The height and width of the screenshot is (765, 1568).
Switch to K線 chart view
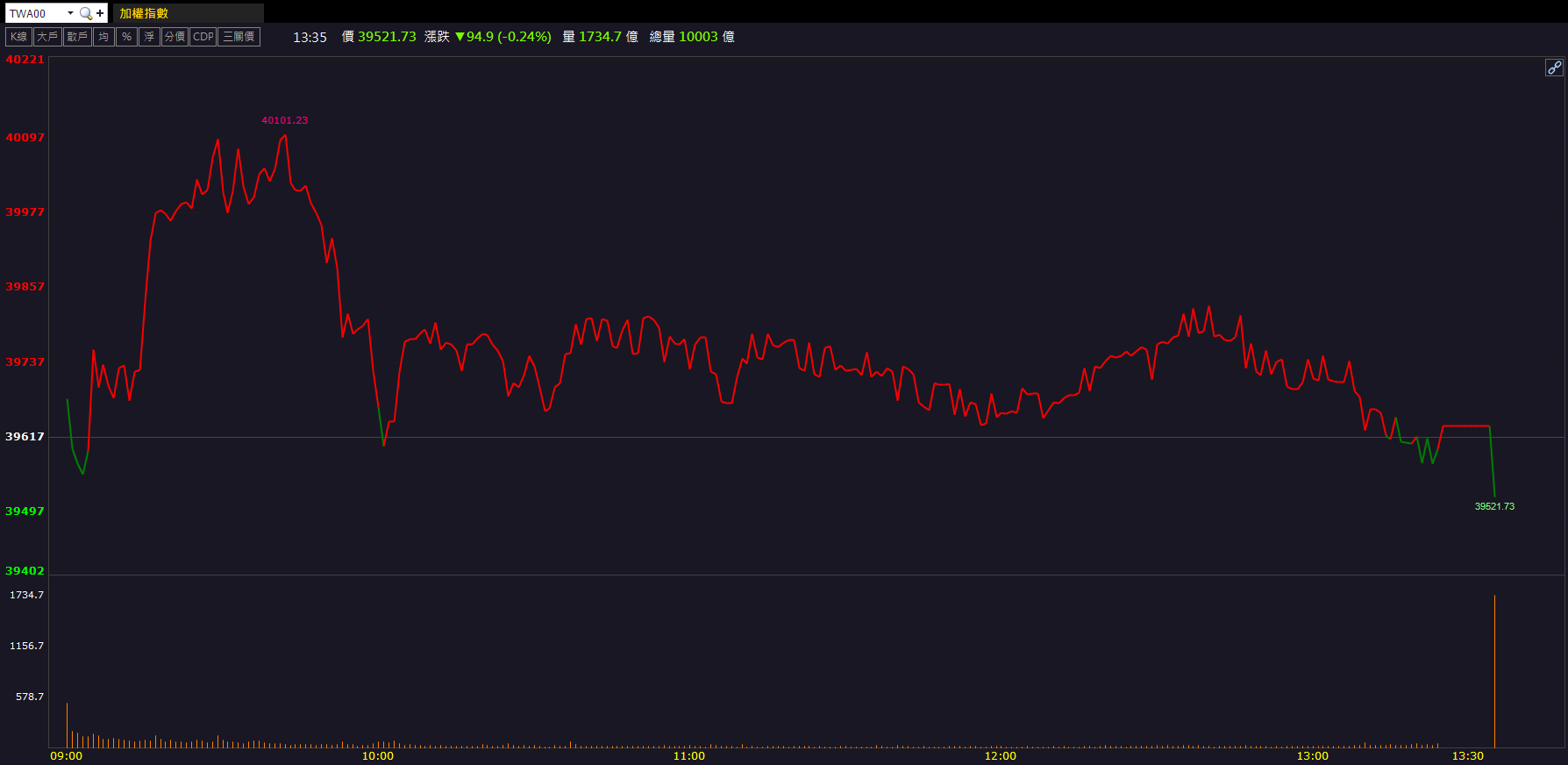[x=18, y=37]
